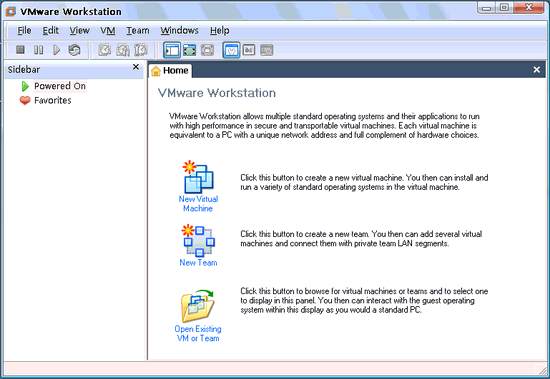Close the Home tab with X

pos(537,70)
